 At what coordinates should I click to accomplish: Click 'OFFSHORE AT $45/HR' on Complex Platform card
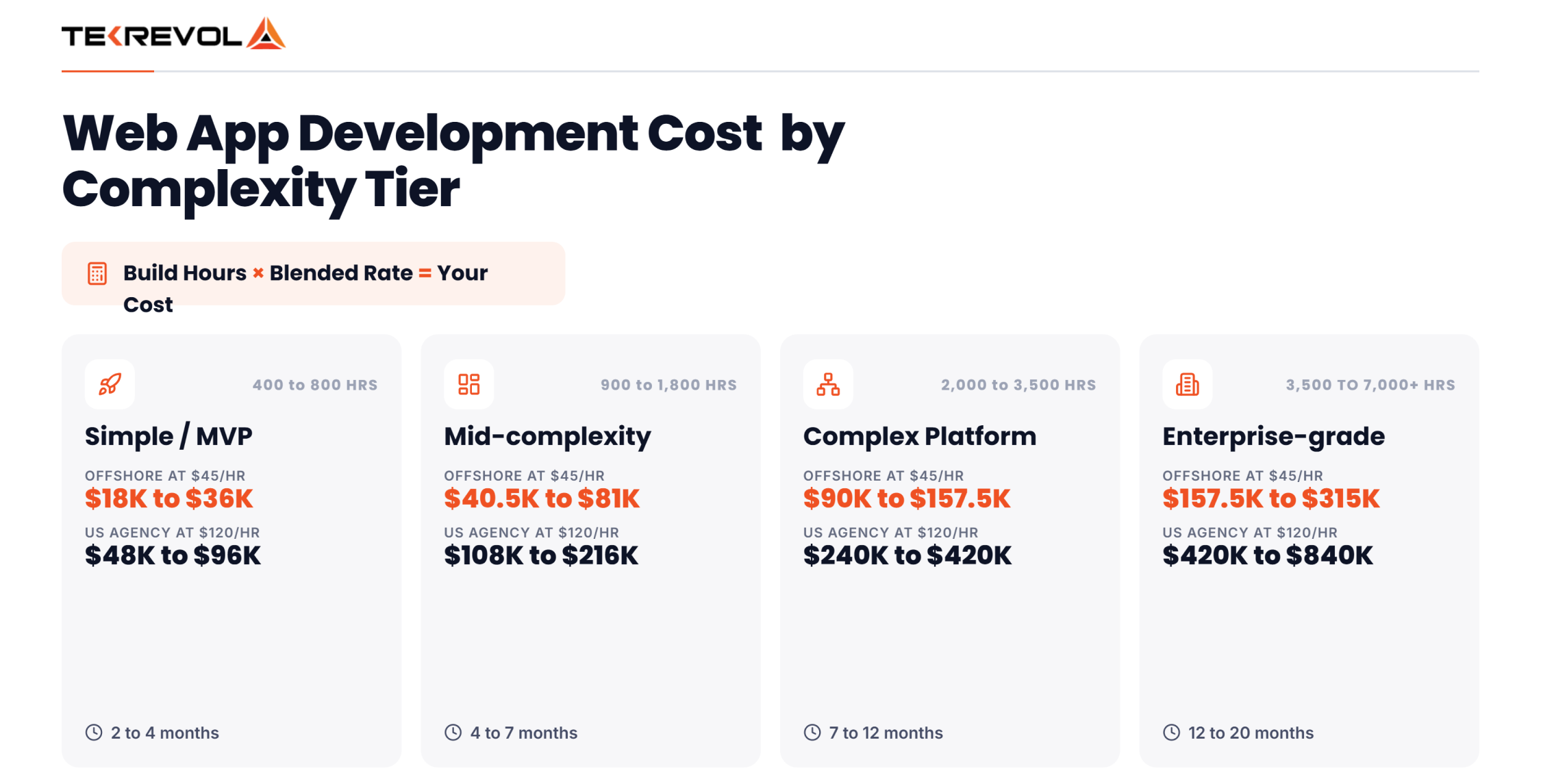pos(884,476)
